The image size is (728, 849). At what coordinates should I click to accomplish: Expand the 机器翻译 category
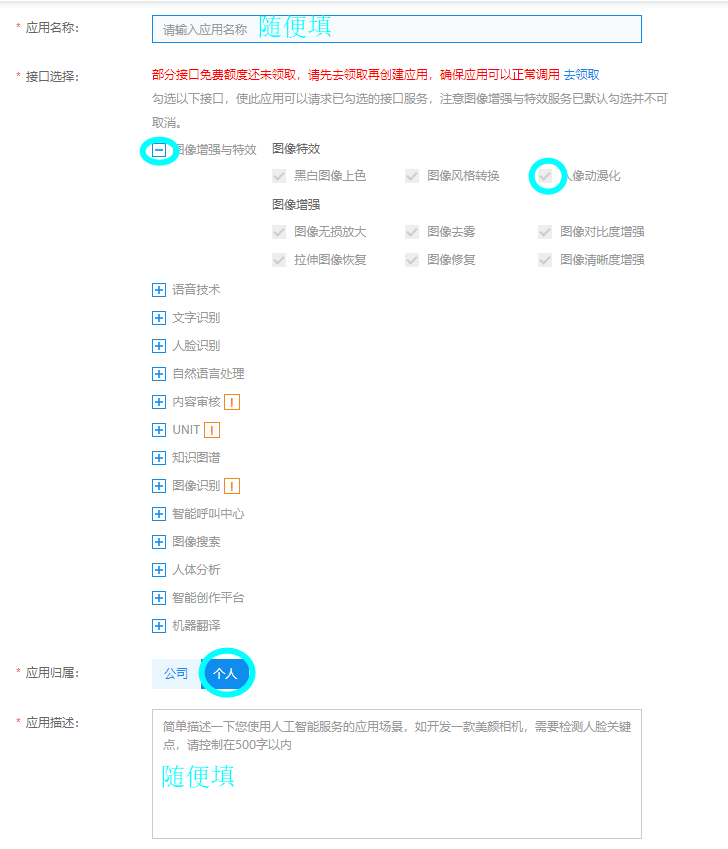159,626
